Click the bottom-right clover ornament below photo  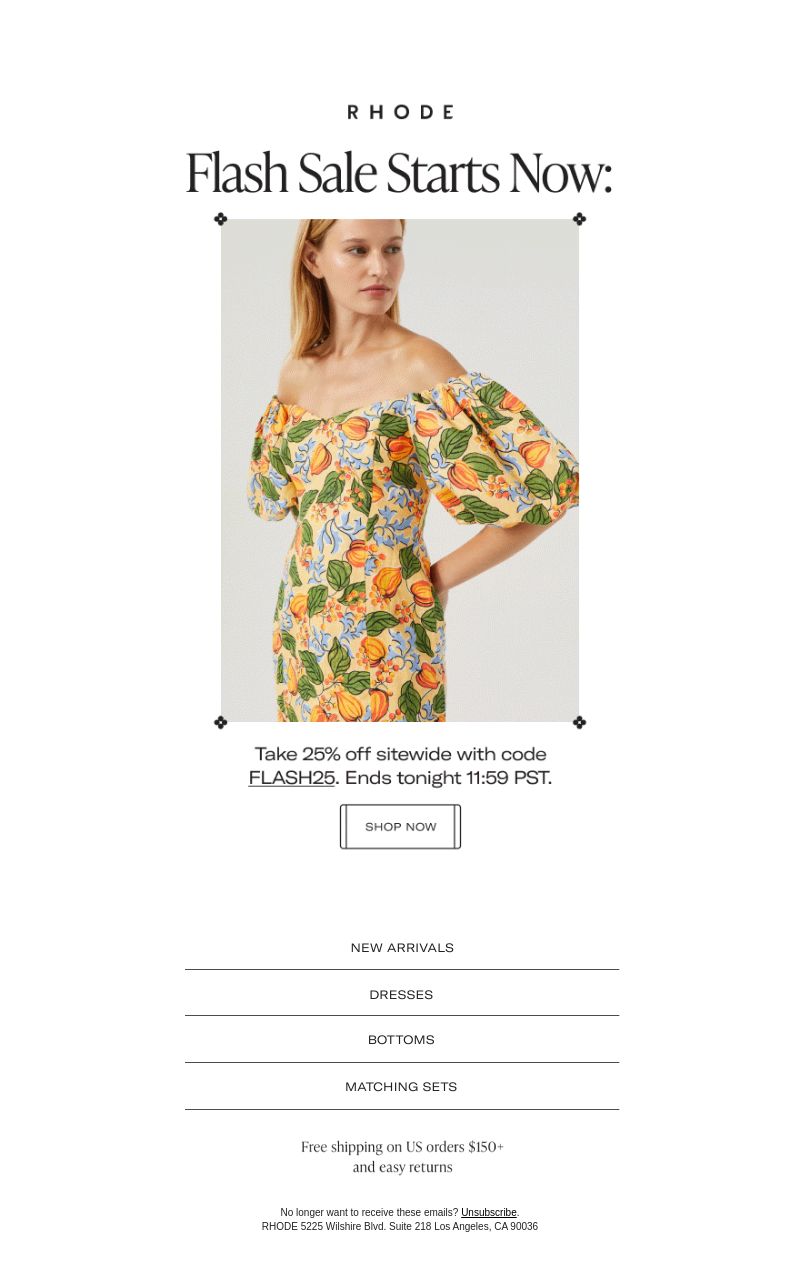click(579, 722)
